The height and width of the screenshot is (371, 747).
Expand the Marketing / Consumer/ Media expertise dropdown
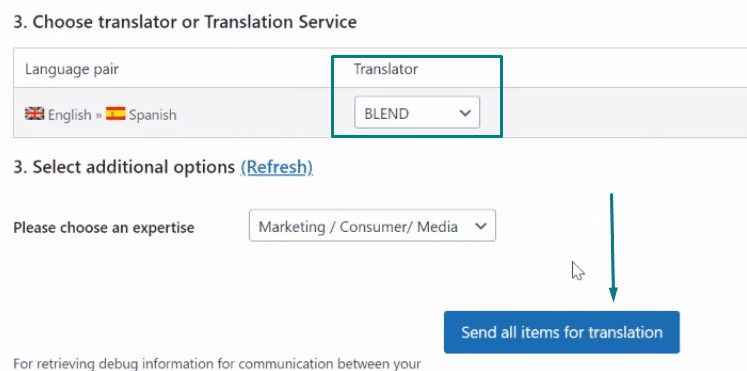[x=372, y=225]
